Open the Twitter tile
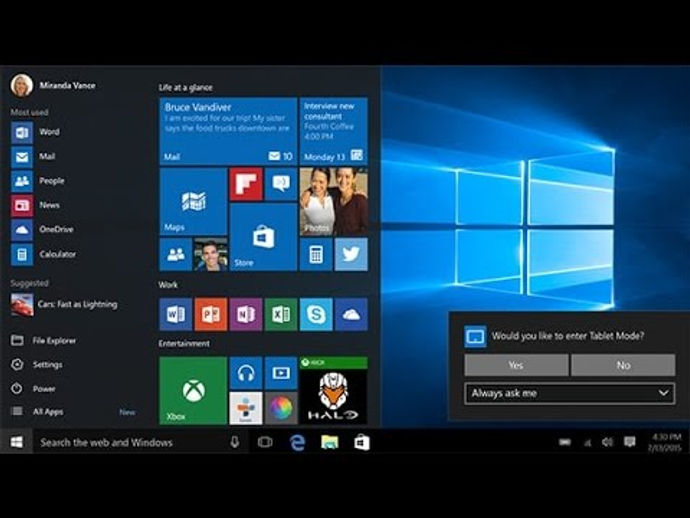Screen dimensions: 690x518 coord(351,254)
